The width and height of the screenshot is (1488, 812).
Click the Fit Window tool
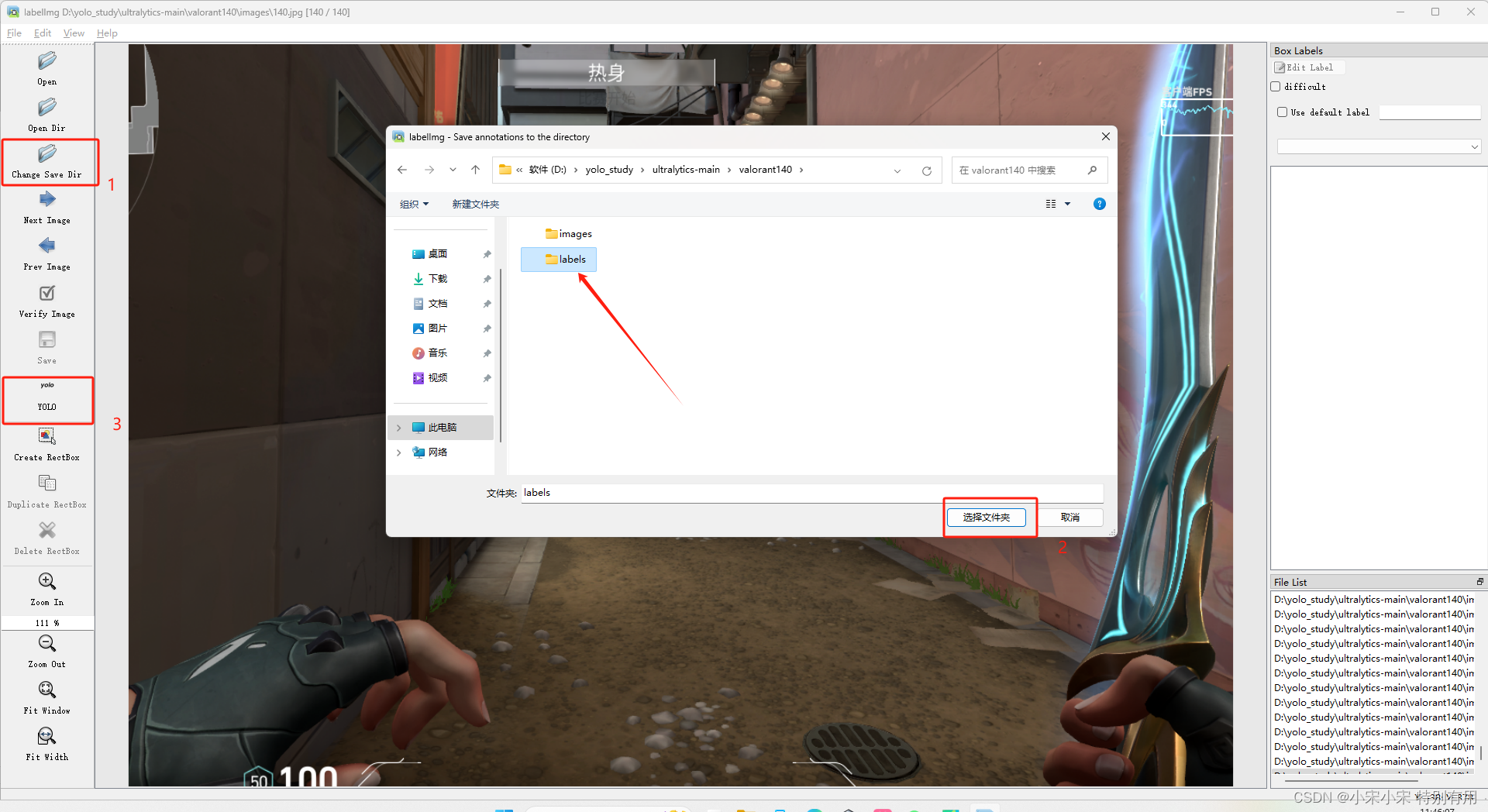pos(47,697)
